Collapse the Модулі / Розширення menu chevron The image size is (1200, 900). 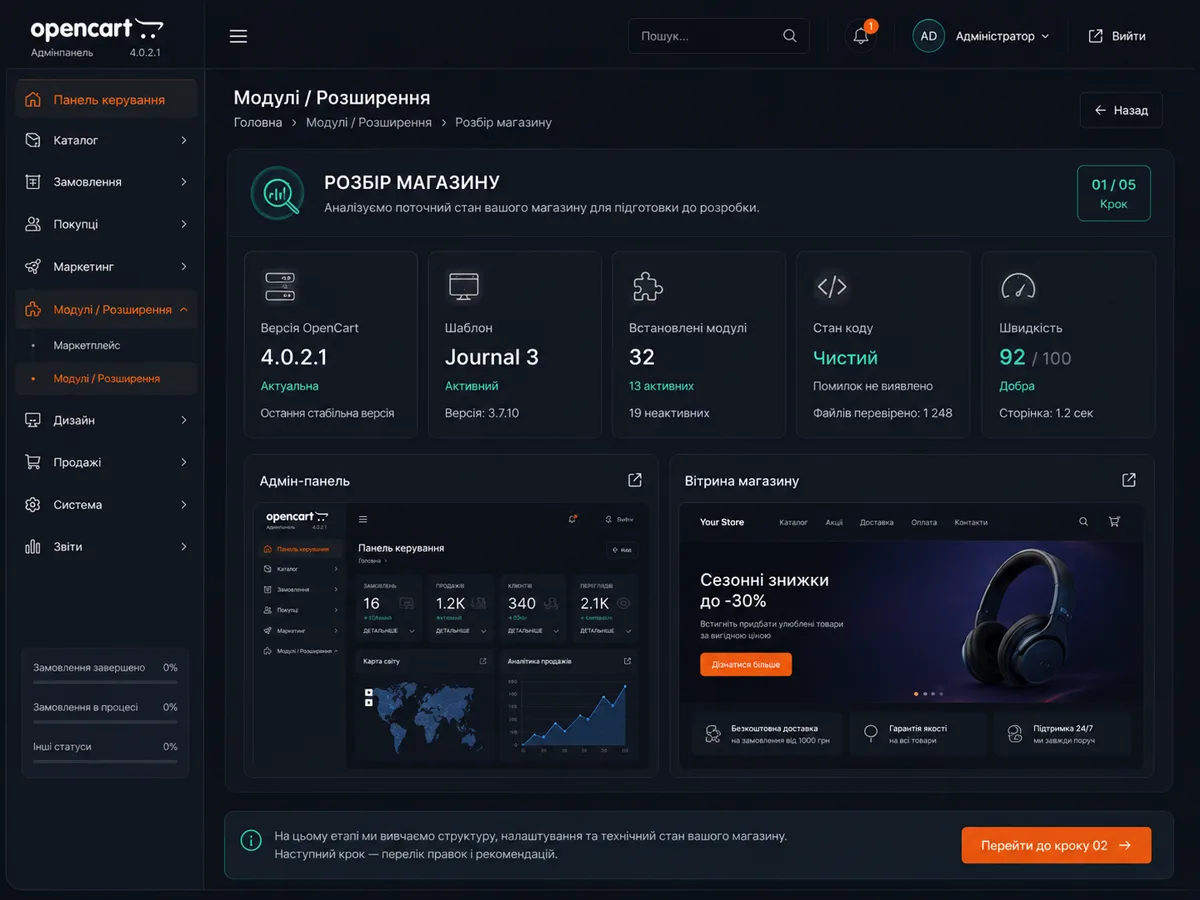[184, 309]
